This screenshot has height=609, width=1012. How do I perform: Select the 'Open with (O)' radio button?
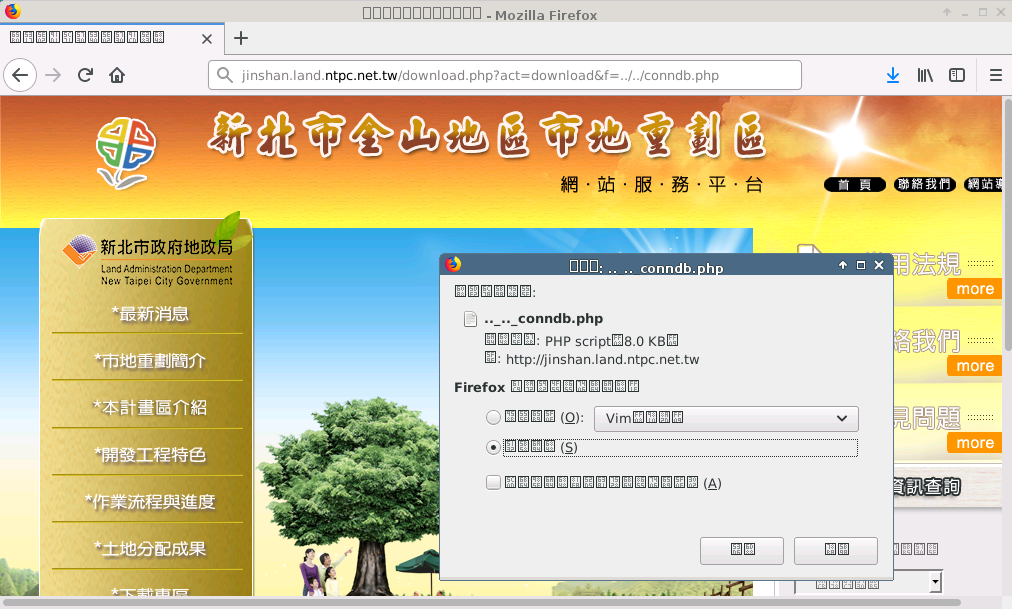pos(493,417)
